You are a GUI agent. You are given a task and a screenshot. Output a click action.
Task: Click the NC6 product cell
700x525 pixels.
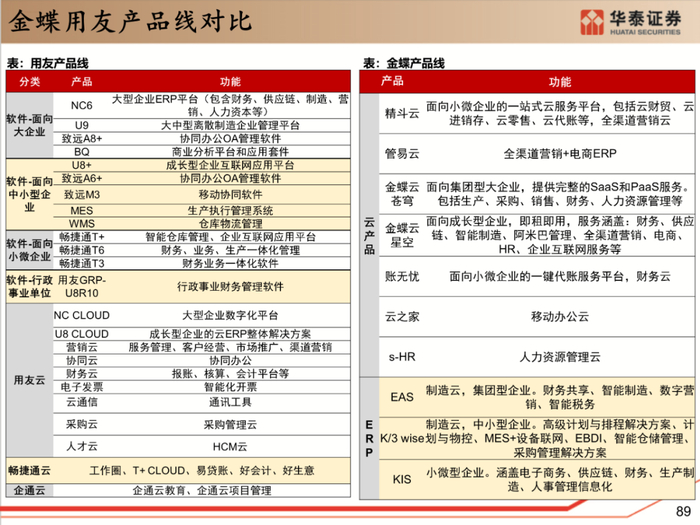pyautogui.click(x=82, y=105)
